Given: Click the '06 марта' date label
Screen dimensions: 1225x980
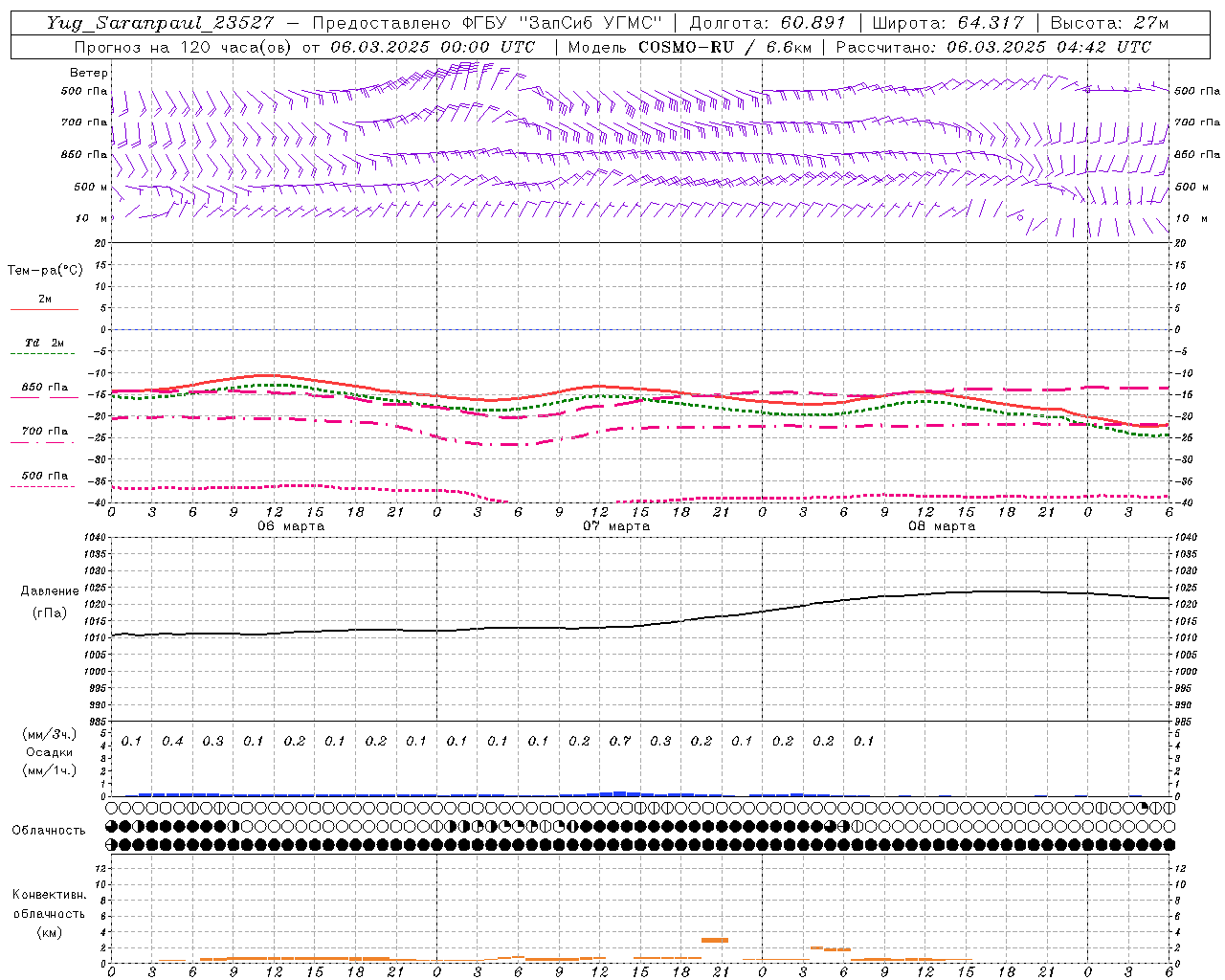Looking at the screenshot, I should (x=291, y=526).
